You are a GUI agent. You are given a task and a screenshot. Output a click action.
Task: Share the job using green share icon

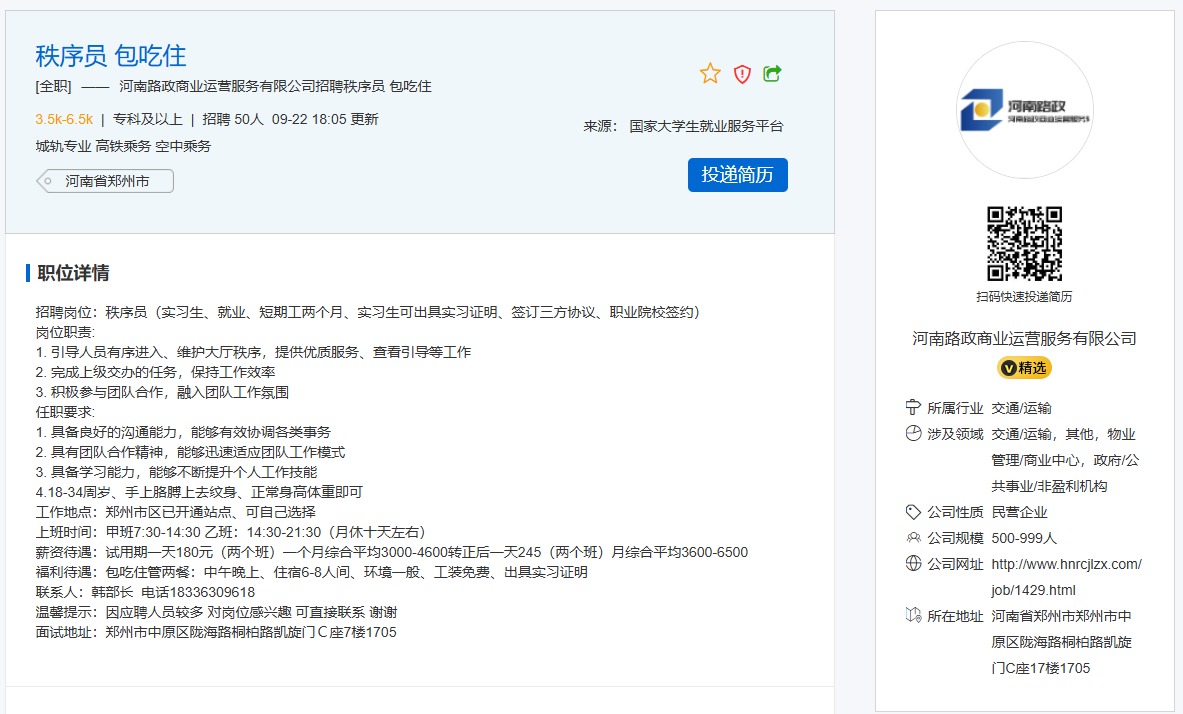(772, 73)
